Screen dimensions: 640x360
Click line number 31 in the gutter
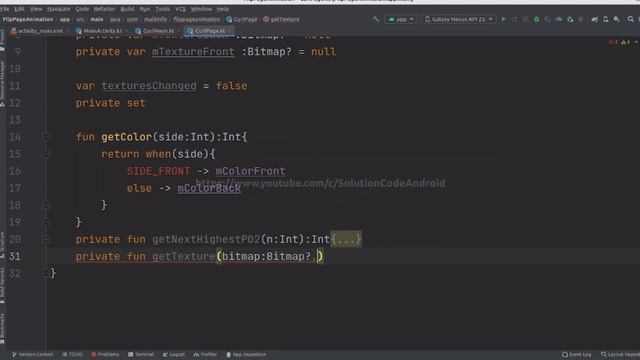[x=15, y=256]
